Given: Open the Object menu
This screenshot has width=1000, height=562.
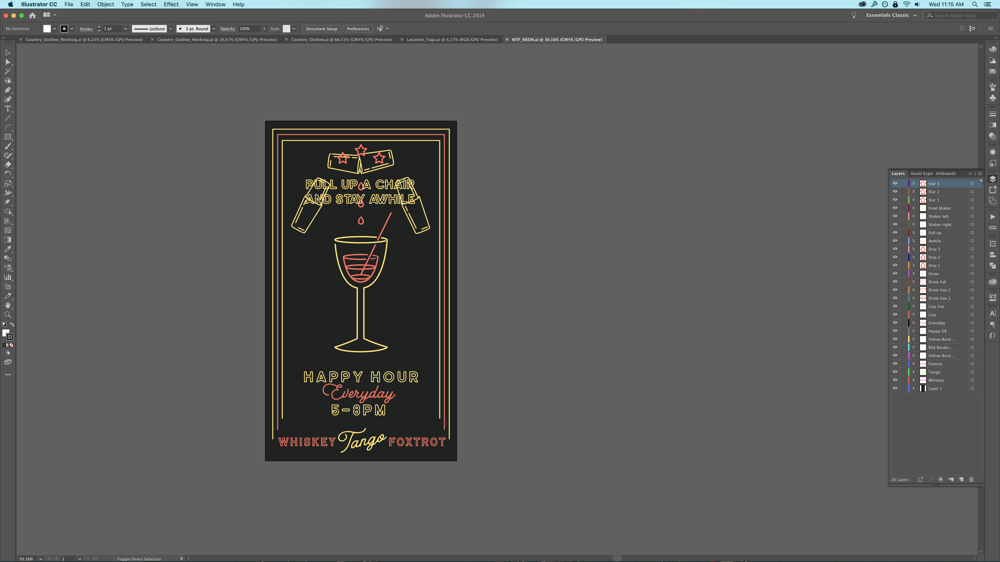Looking at the screenshot, I should [105, 4].
